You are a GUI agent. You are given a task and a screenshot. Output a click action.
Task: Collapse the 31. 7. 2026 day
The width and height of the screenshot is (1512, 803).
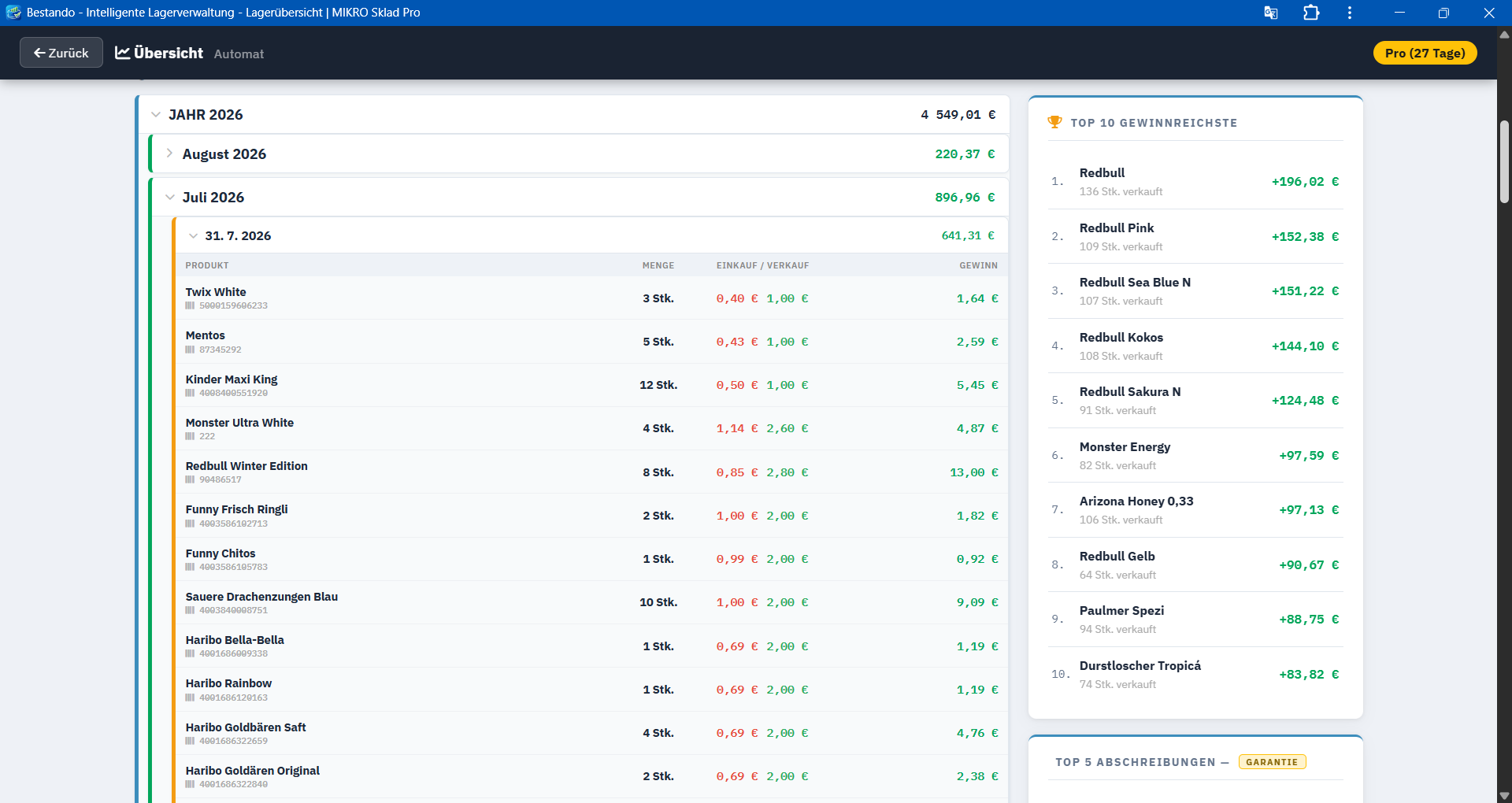pos(193,236)
